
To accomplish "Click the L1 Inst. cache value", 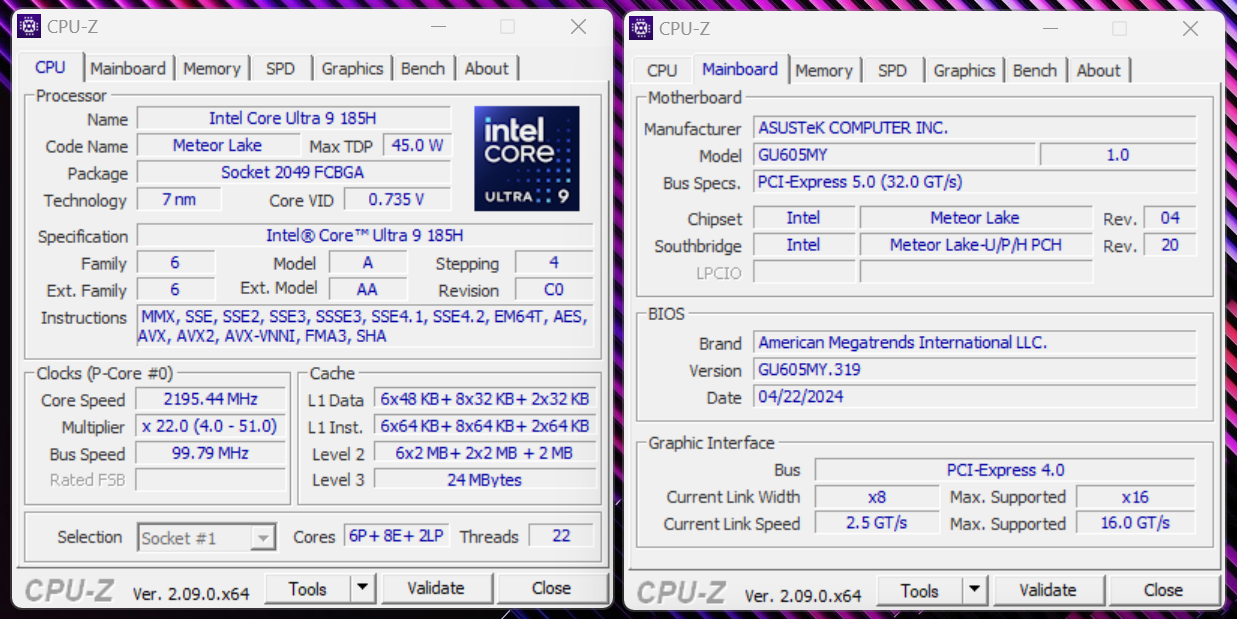I will click(485, 426).
